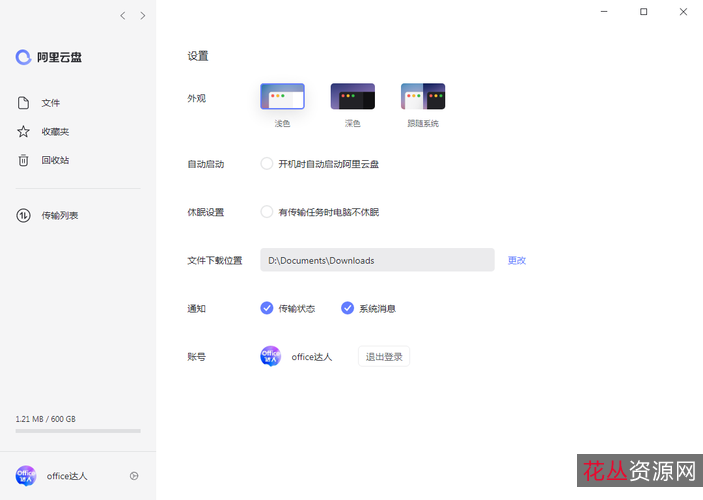Click office达人 avatar in account row

tap(270, 357)
